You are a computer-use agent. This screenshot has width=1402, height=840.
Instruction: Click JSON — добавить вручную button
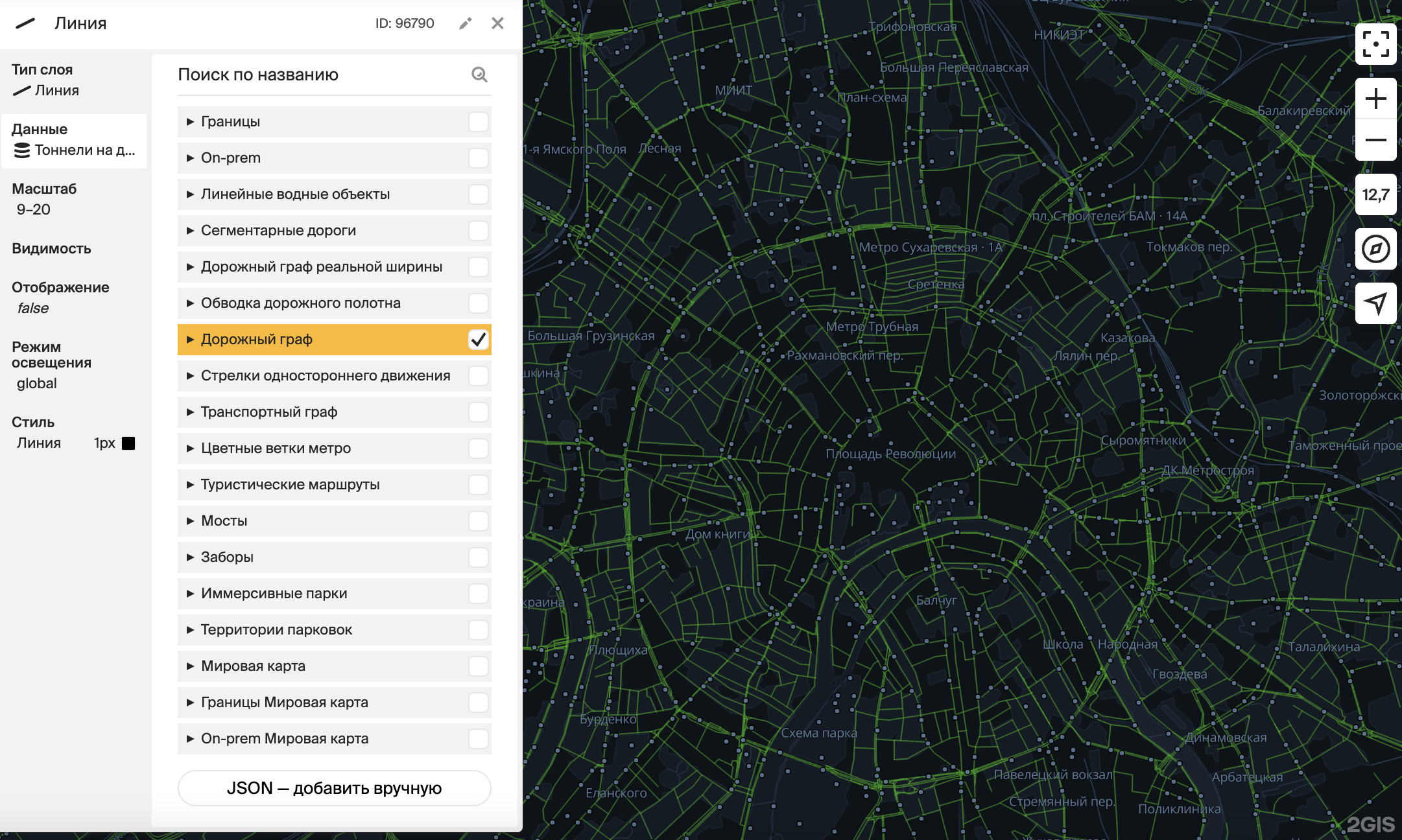[x=334, y=788]
